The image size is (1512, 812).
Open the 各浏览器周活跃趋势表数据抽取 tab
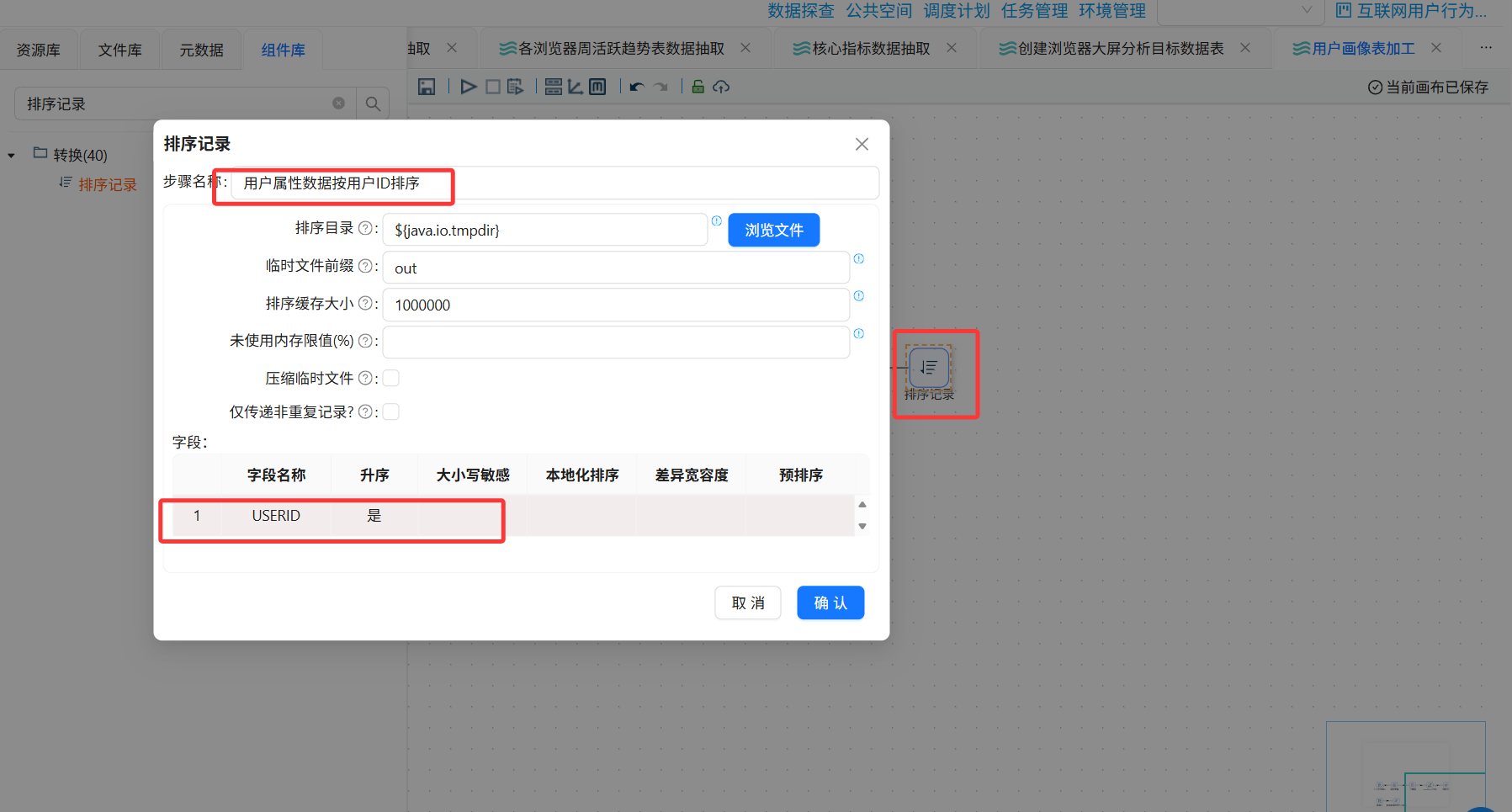point(621,49)
